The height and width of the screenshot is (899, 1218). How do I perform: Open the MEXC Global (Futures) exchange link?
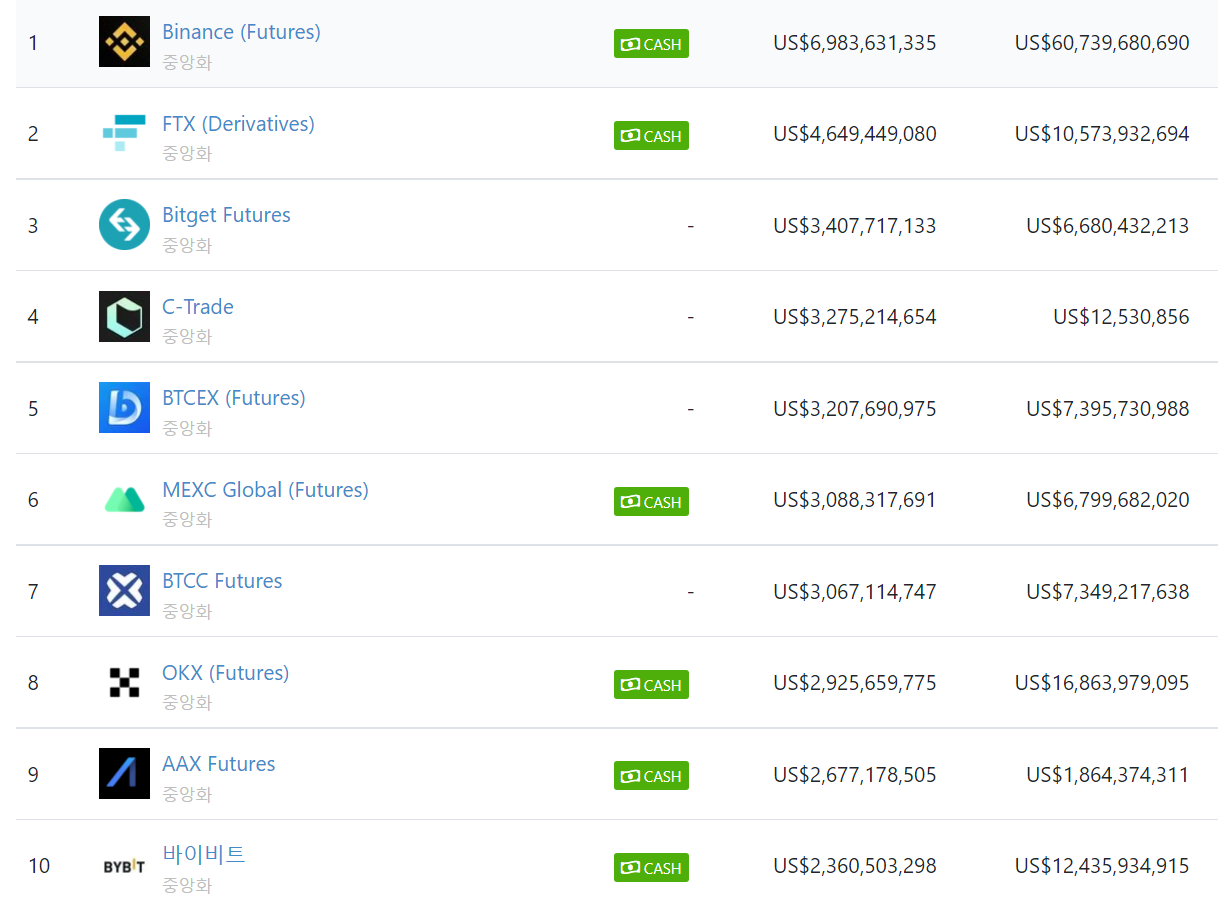pos(265,490)
